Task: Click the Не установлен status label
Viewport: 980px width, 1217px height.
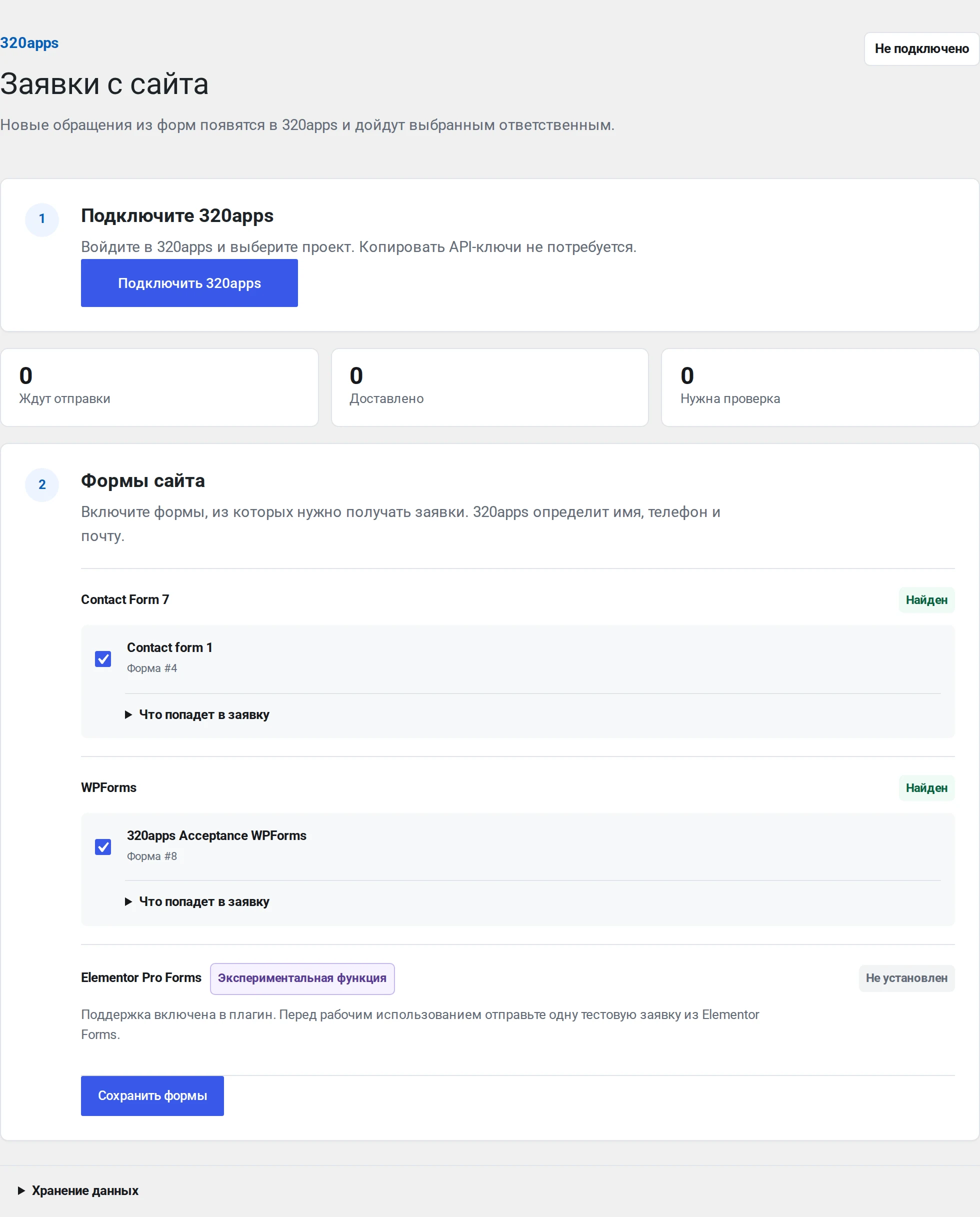Action: [906, 978]
